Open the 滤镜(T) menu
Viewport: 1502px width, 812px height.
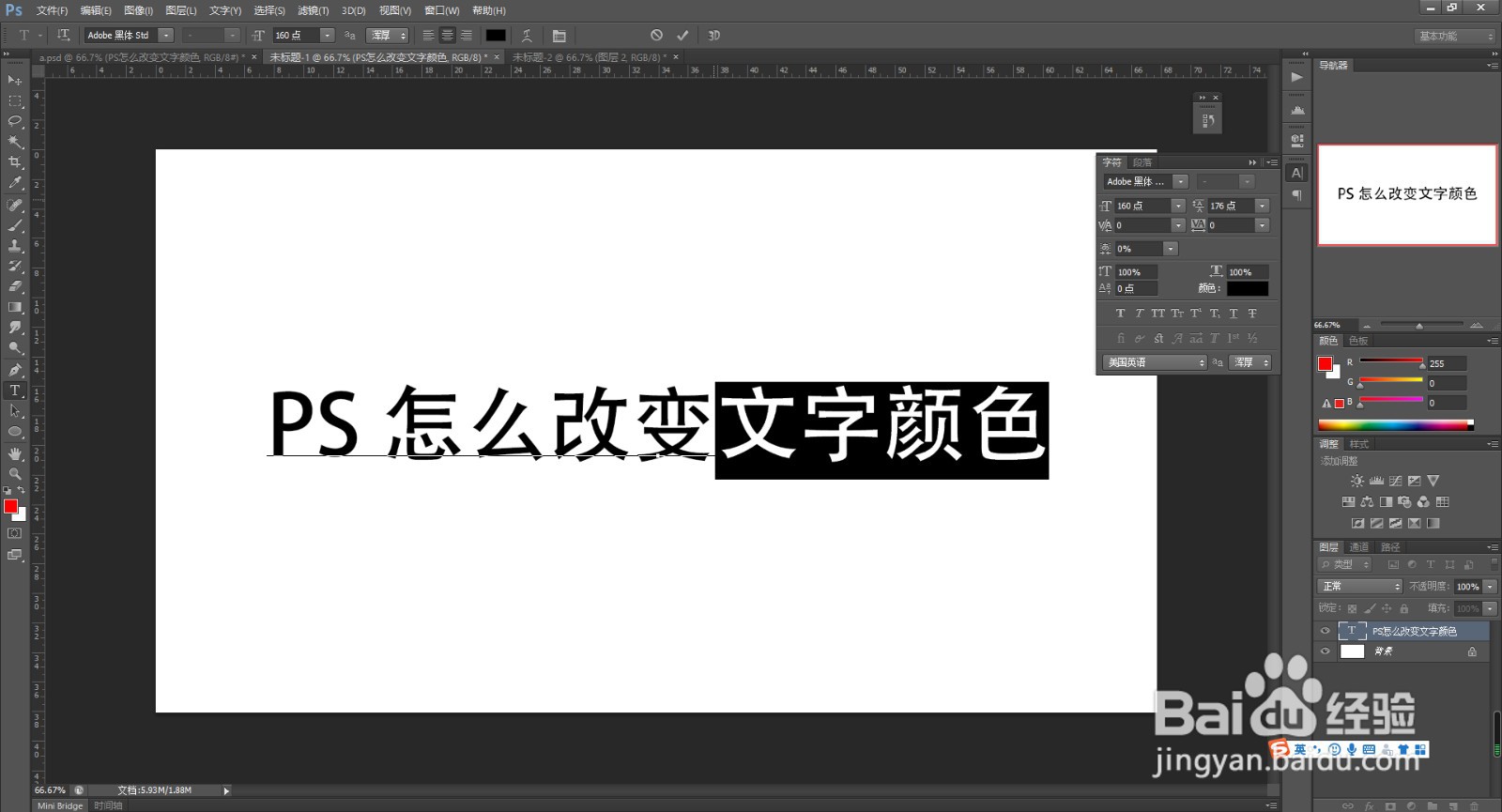point(313,10)
